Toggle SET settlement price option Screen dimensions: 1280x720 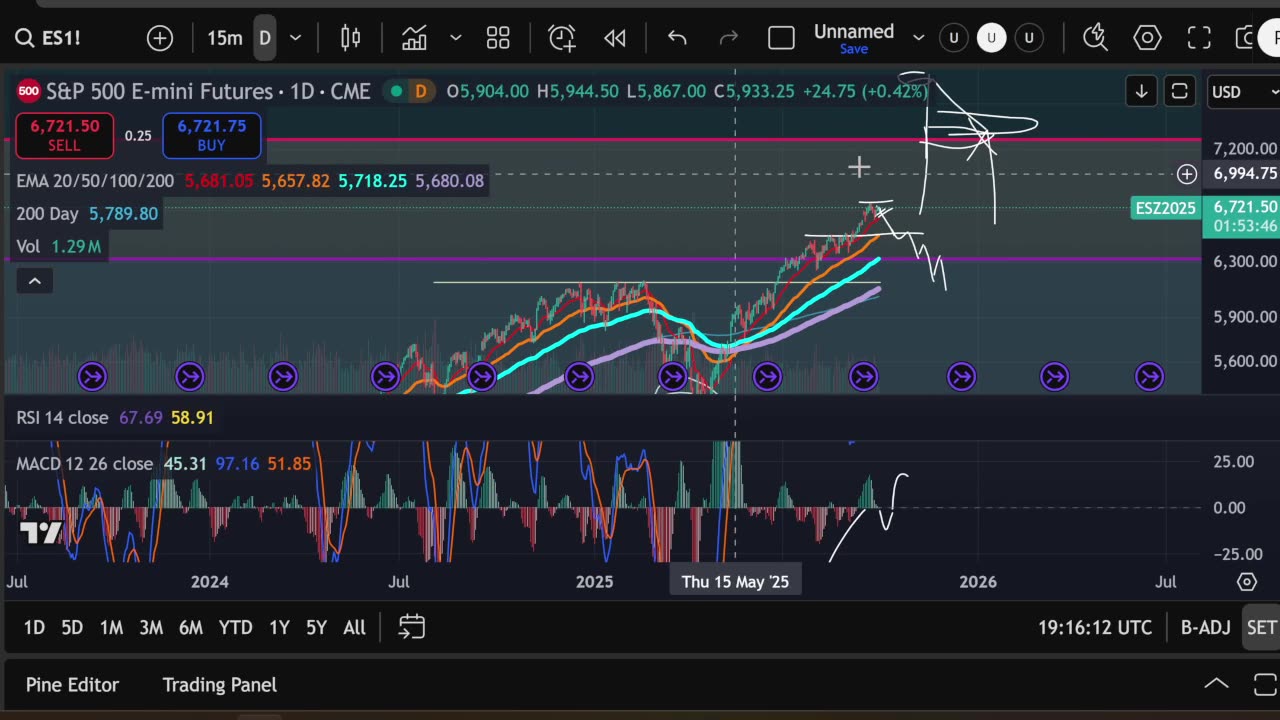pos(1261,627)
